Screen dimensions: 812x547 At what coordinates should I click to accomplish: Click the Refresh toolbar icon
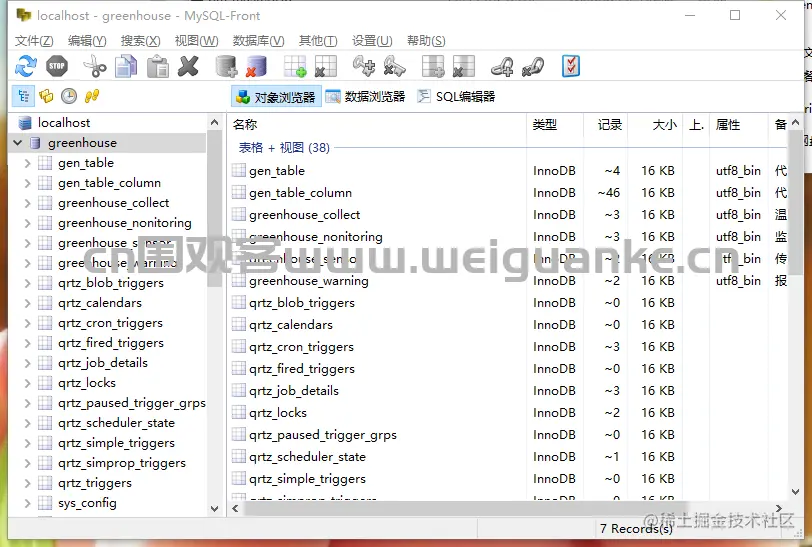[25, 66]
